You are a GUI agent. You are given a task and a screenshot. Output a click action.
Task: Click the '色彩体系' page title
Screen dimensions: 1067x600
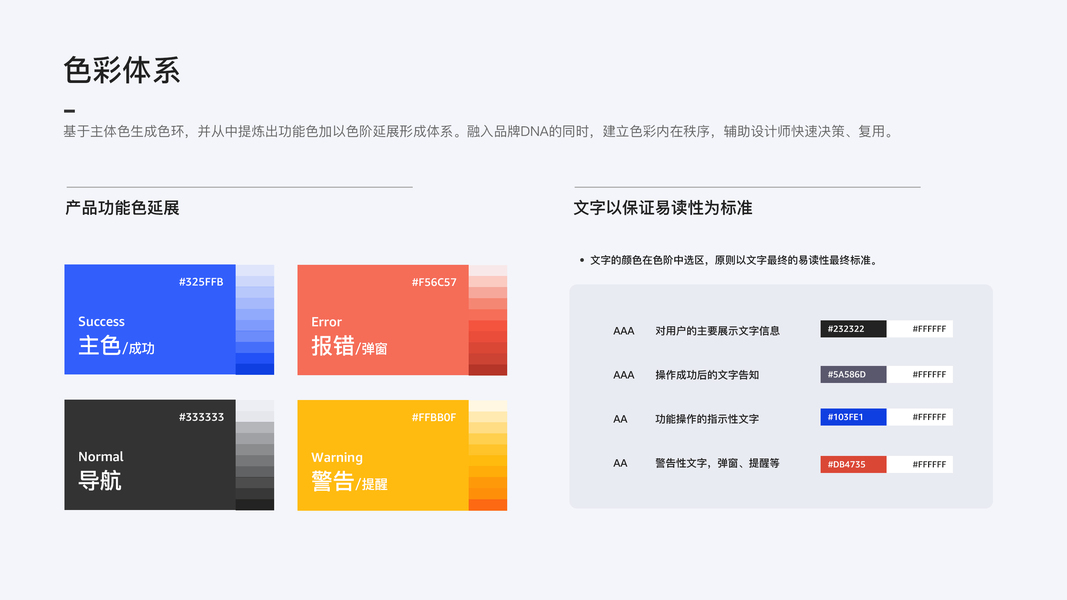point(122,70)
